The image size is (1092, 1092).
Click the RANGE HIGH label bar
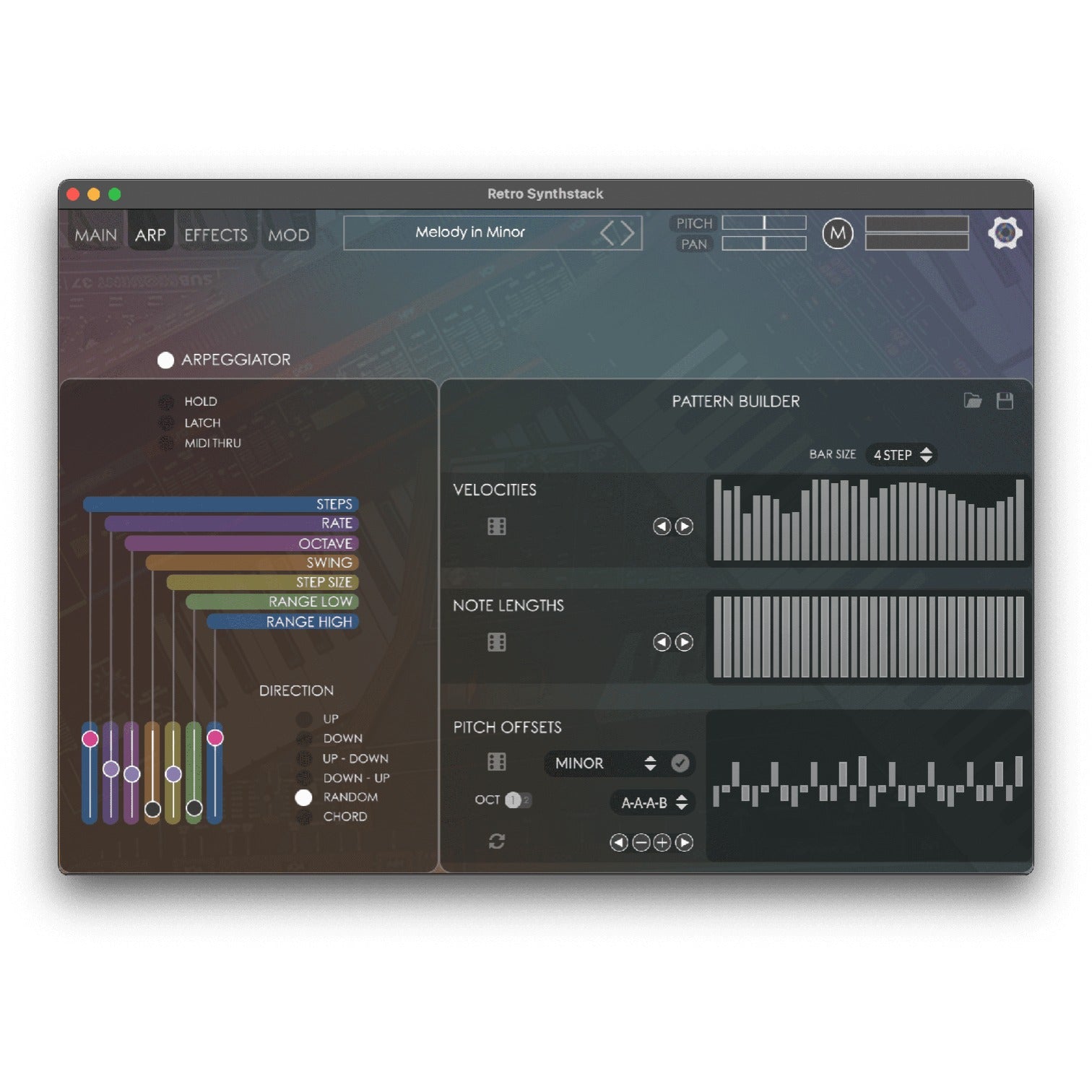[x=283, y=622]
